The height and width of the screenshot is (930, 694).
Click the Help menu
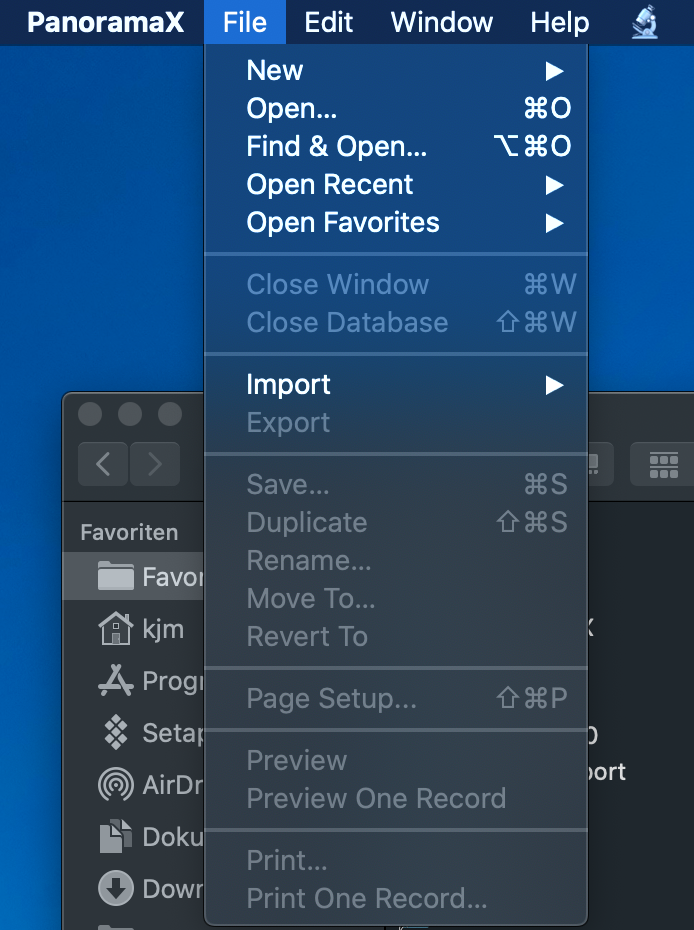pos(559,22)
